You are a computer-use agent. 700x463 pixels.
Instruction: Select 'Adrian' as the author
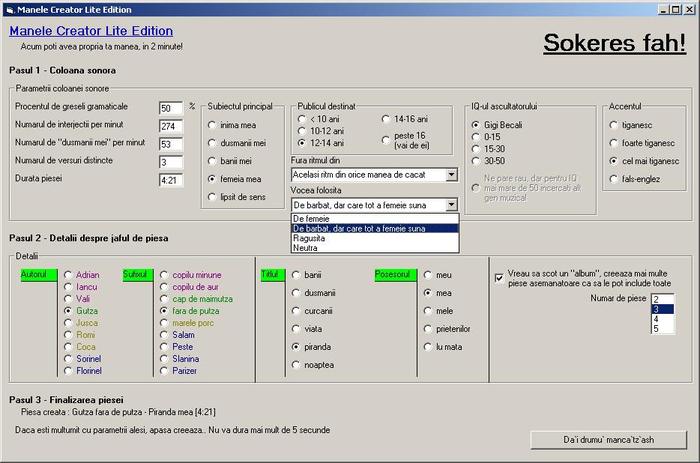68,274
